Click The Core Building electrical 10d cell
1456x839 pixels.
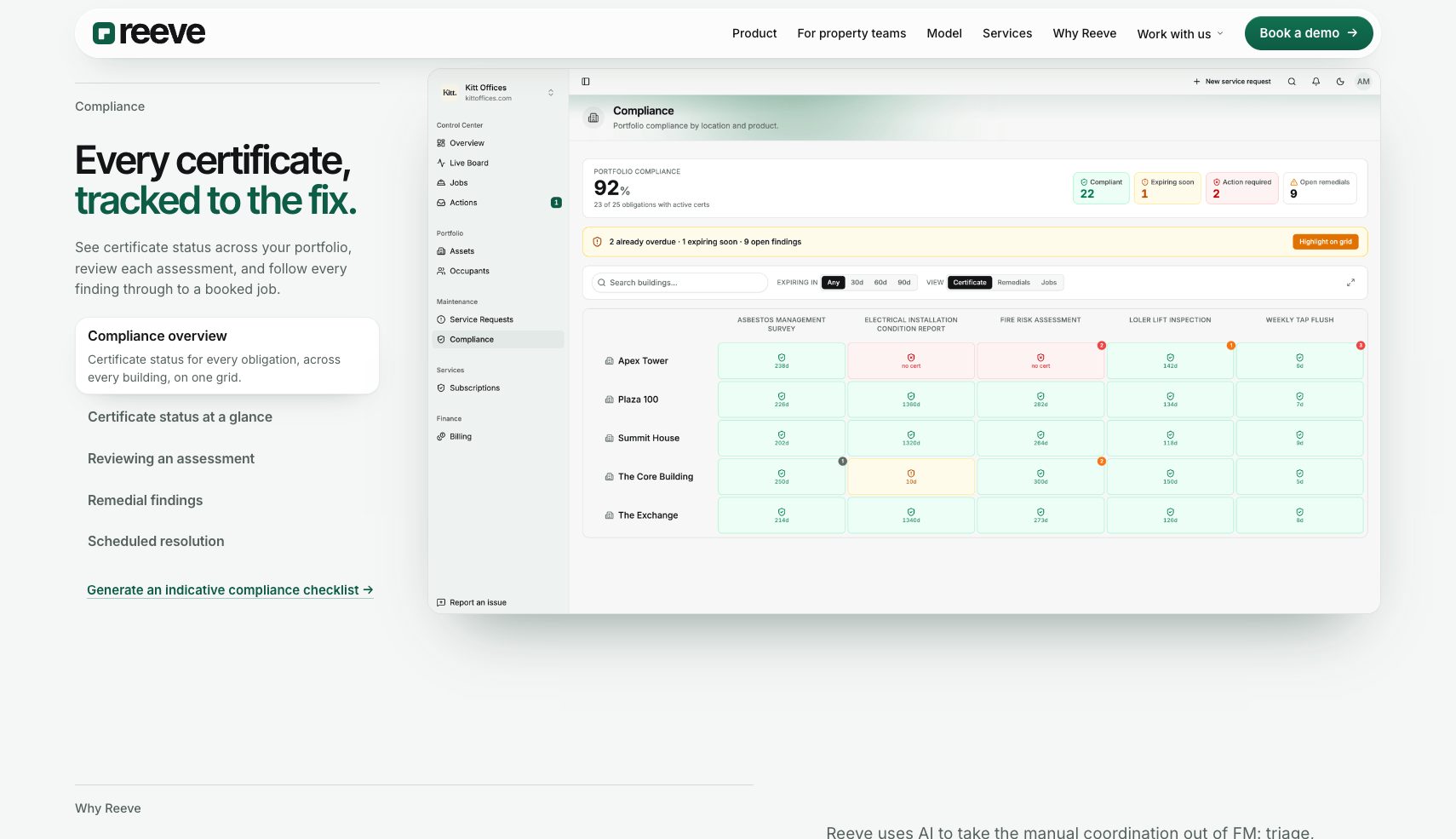pos(911,477)
